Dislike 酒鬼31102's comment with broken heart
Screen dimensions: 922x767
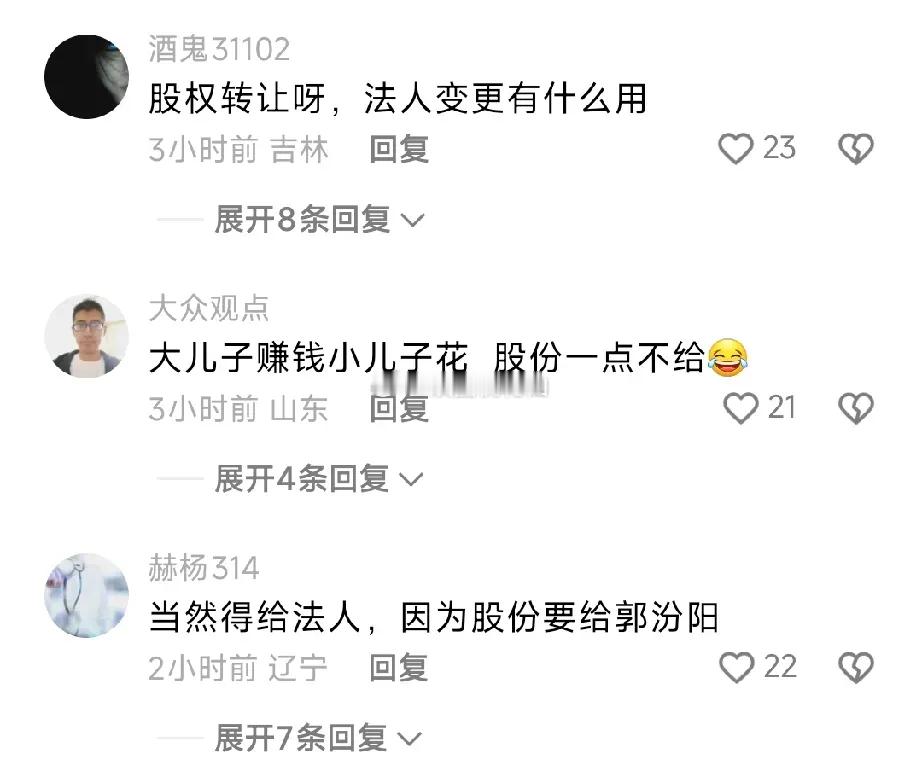point(856,149)
